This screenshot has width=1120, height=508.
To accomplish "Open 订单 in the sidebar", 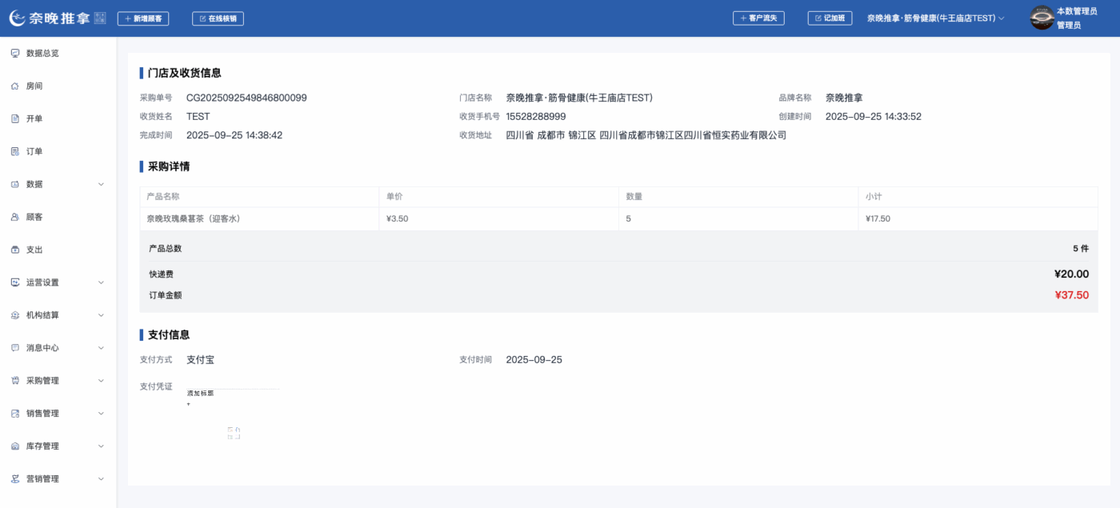I will [x=34, y=151].
